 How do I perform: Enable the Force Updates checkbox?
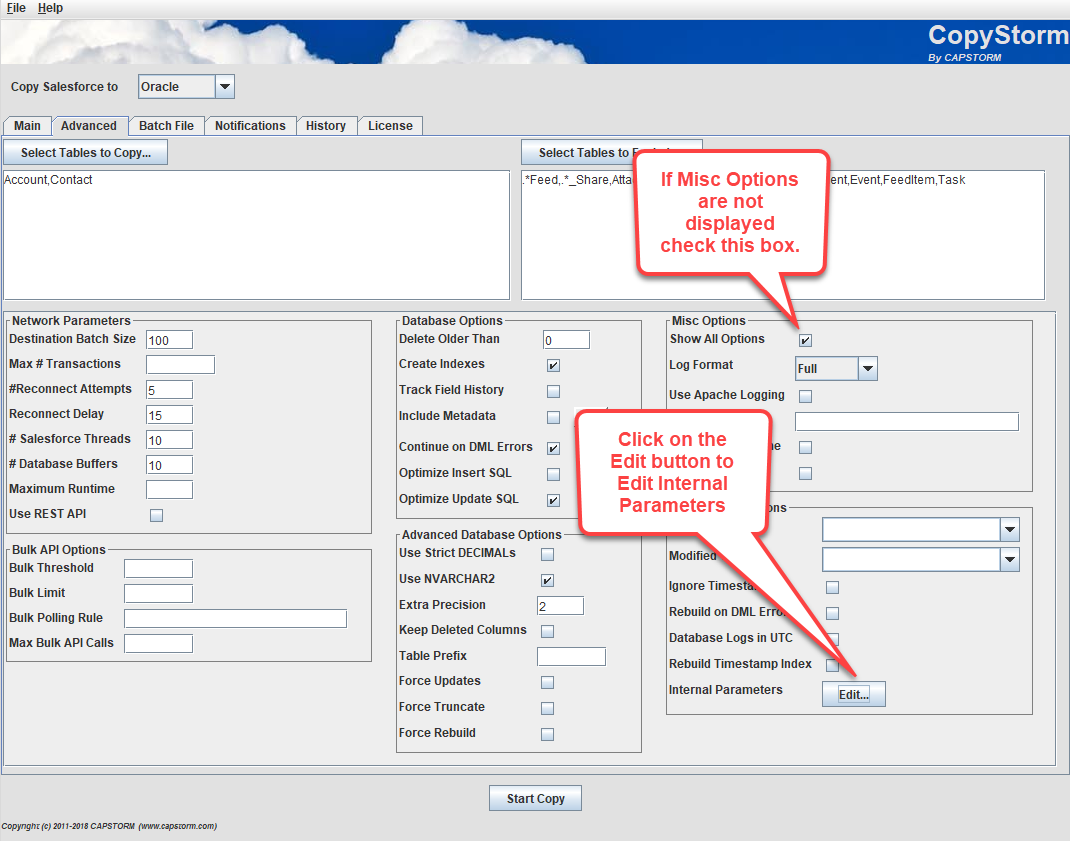(x=547, y=683)
